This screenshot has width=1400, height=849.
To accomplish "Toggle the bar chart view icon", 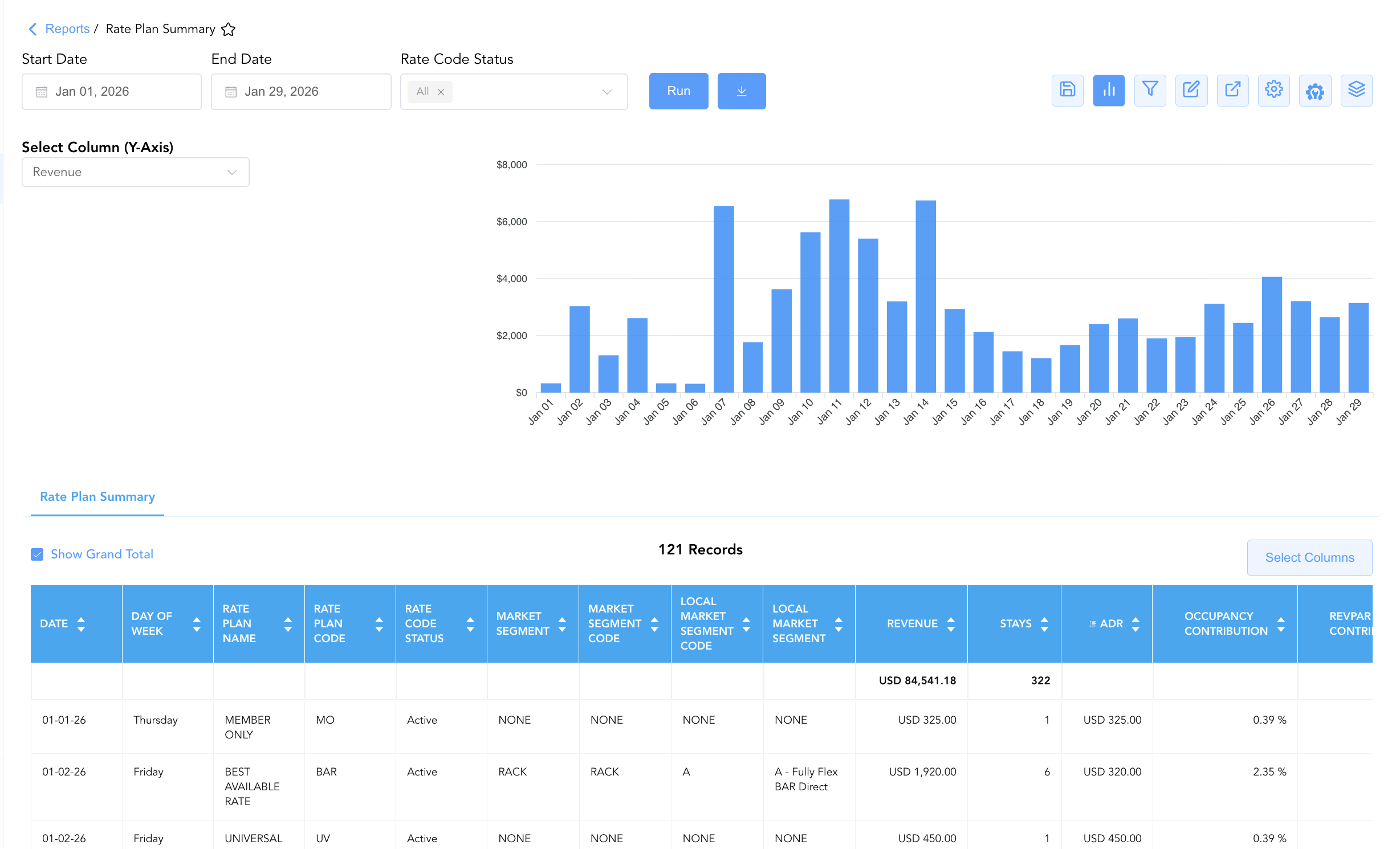I will [1109, 90].
